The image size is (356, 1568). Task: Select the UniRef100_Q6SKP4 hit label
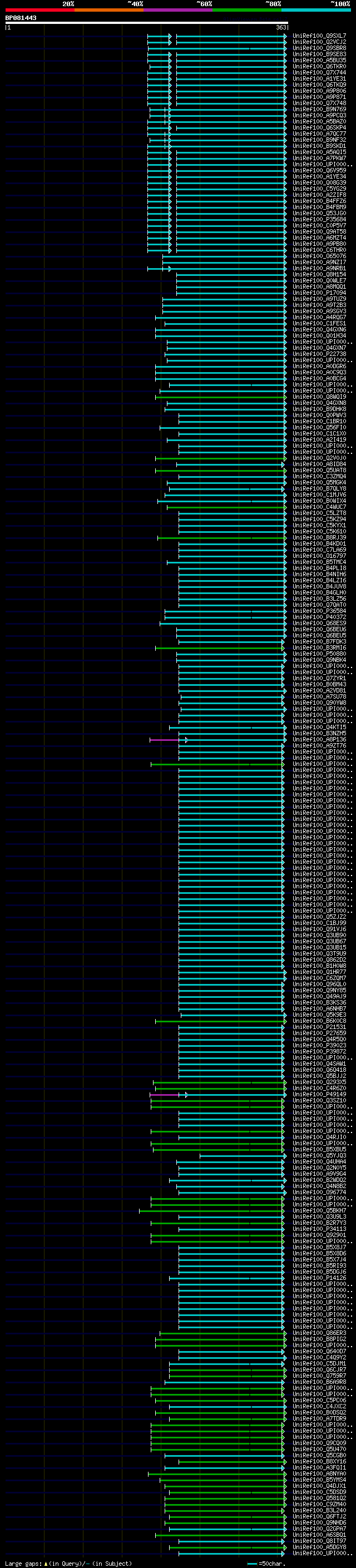click(319, 128)
